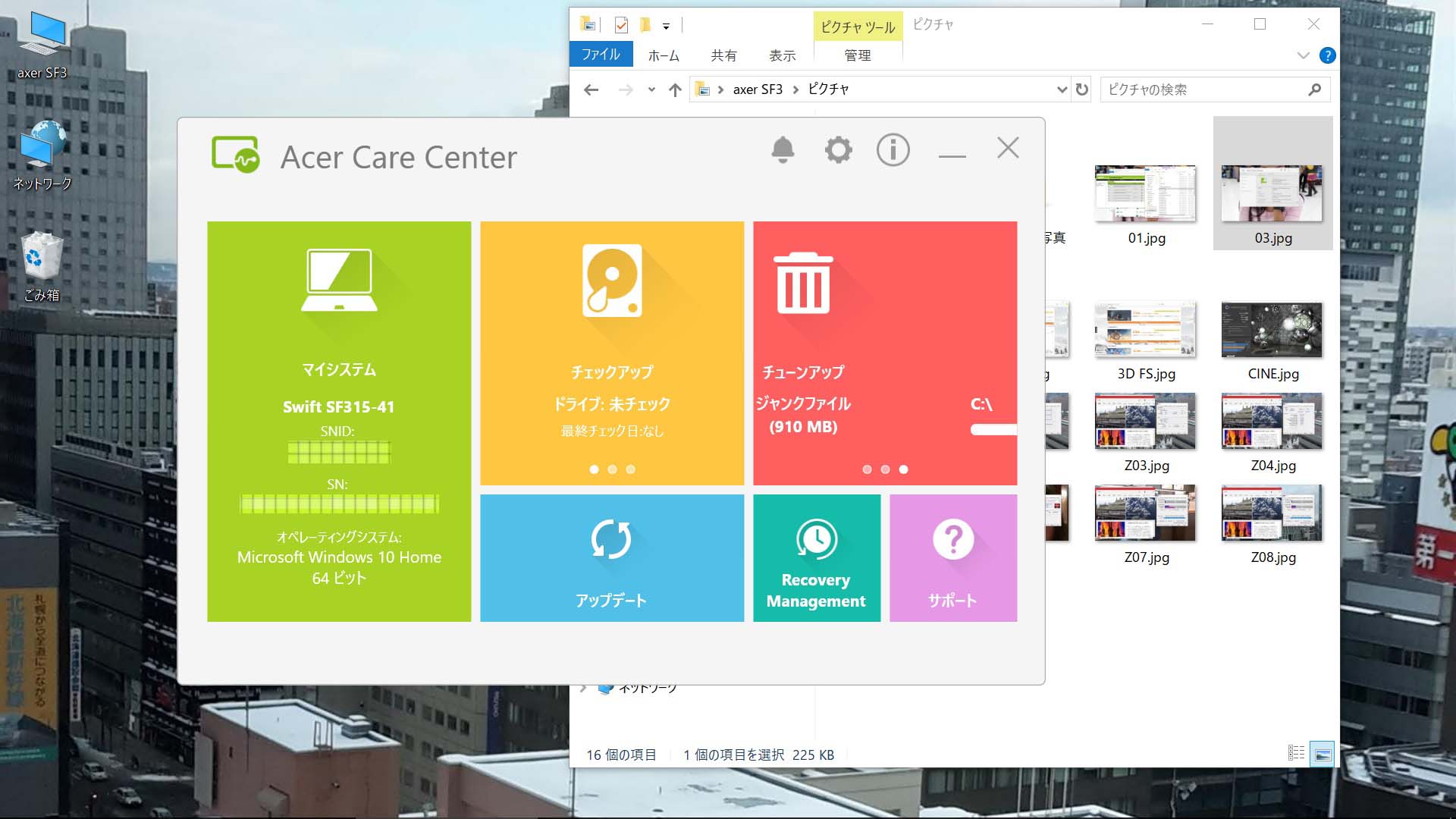Viewport: 1456px width, 819px height.
Task: Open axer SF3 desktop icon
Action: pos(42,44)
